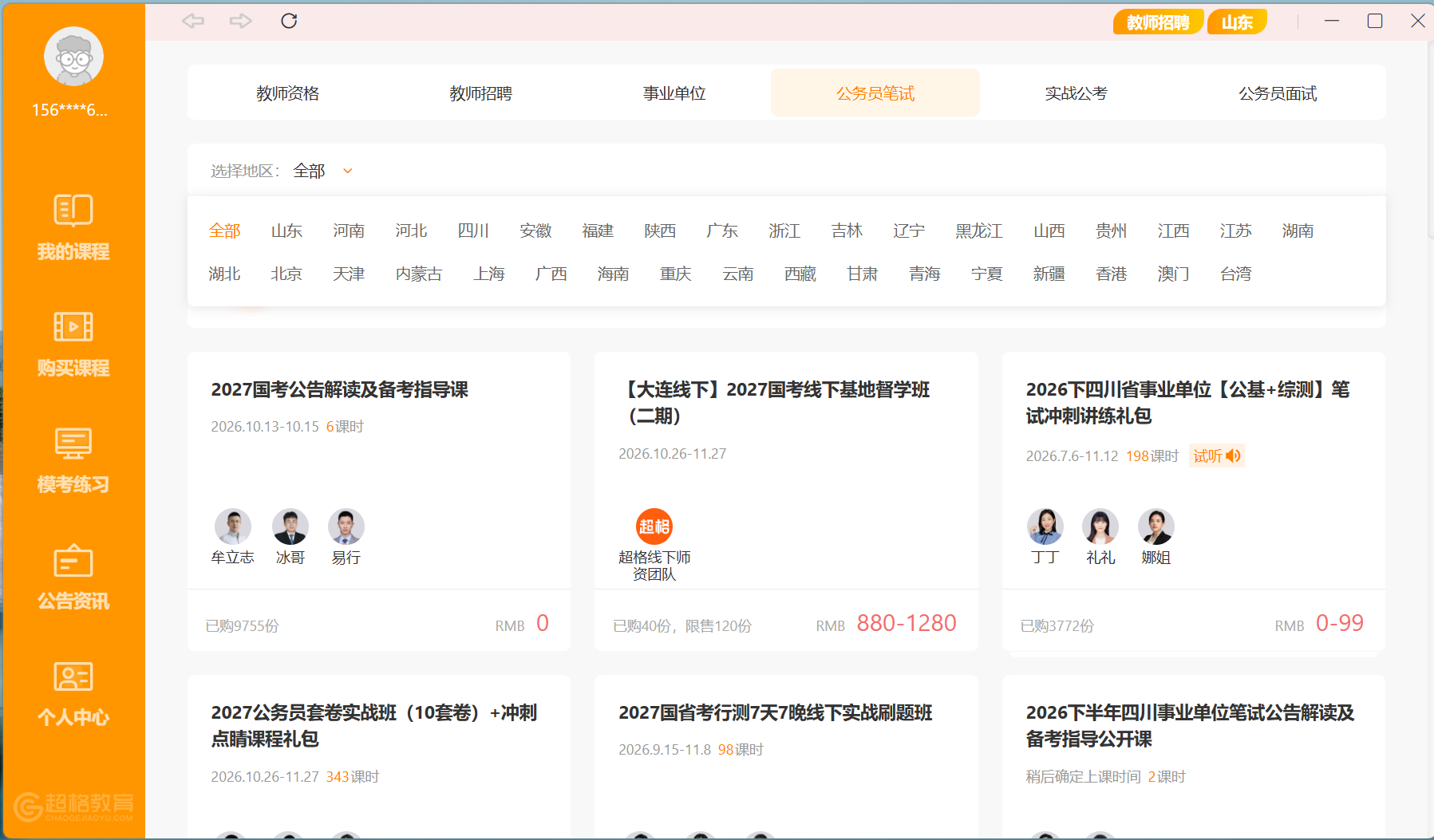Select teacher 娜姐 avatar
1434x840 pixels.
coord(1156,526)
